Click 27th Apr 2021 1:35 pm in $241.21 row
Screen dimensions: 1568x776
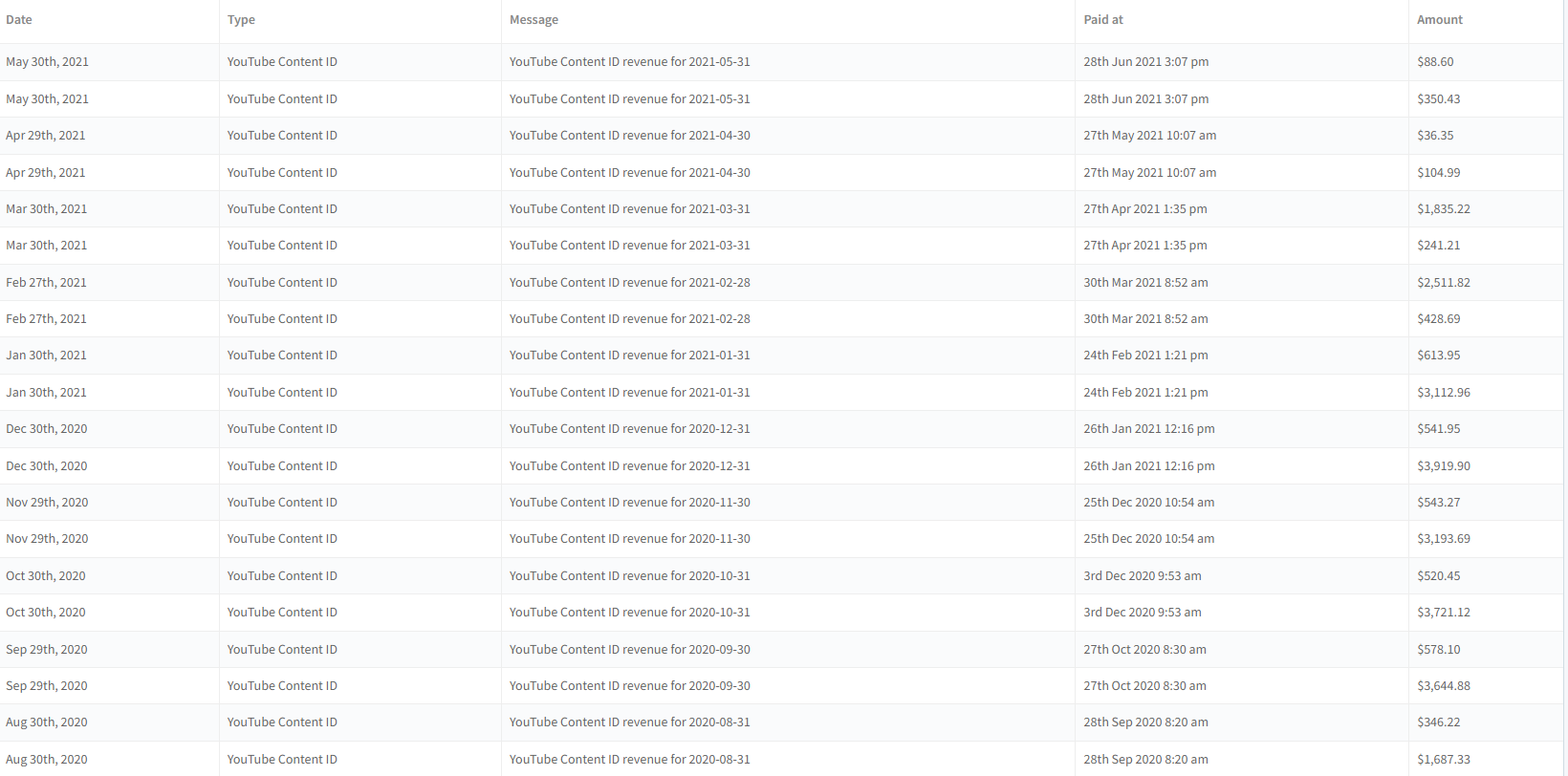[x=1144, y=246]
